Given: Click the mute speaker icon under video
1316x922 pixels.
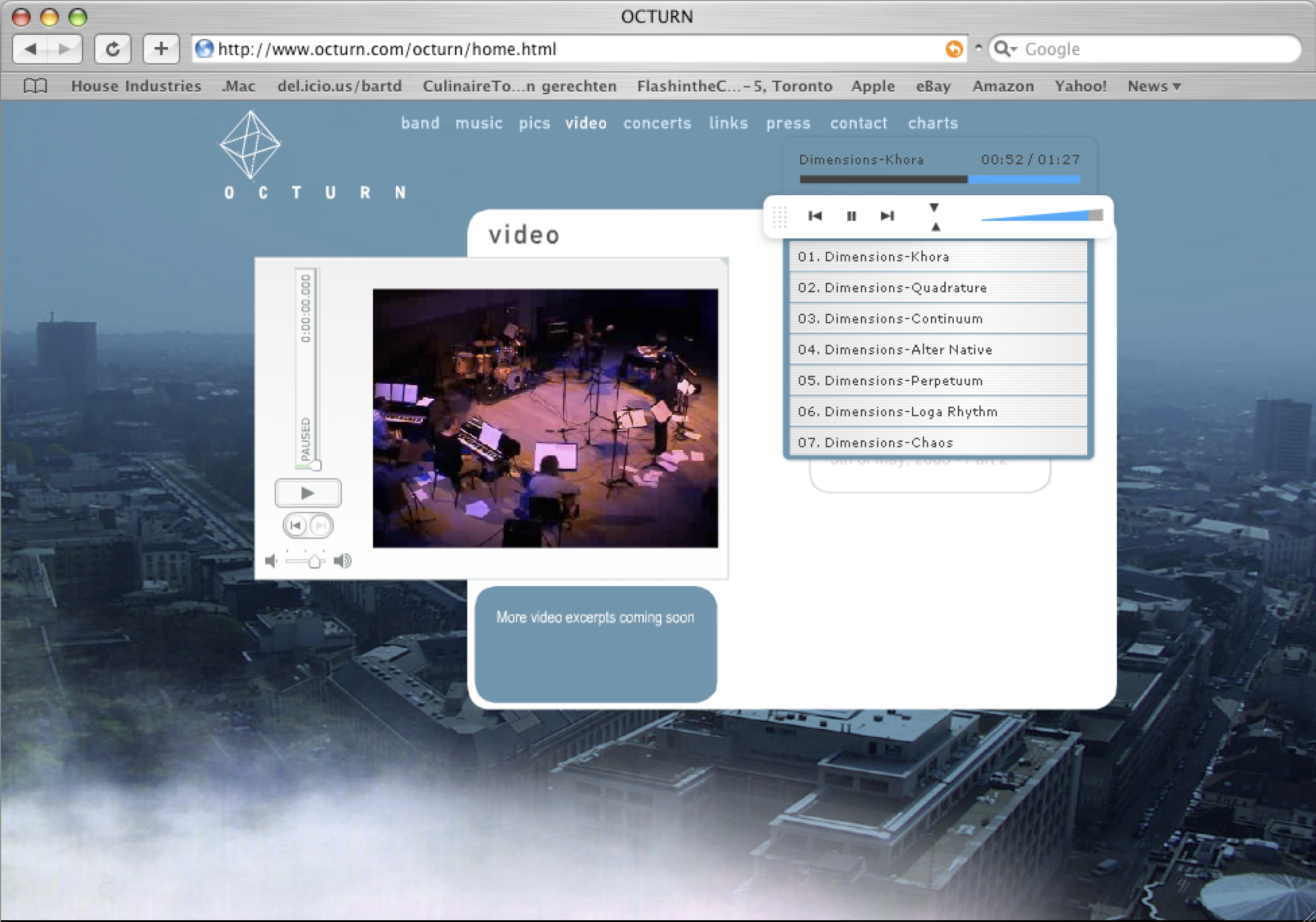Looking at the screenshot, I should [x=271, y=561].
